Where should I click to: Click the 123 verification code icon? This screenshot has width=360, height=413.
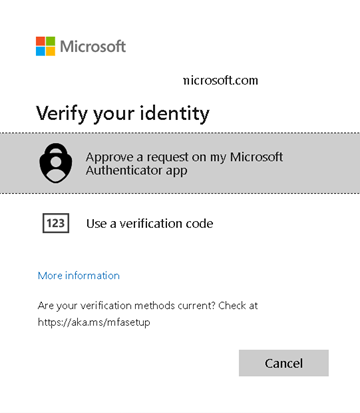point(56,223)
